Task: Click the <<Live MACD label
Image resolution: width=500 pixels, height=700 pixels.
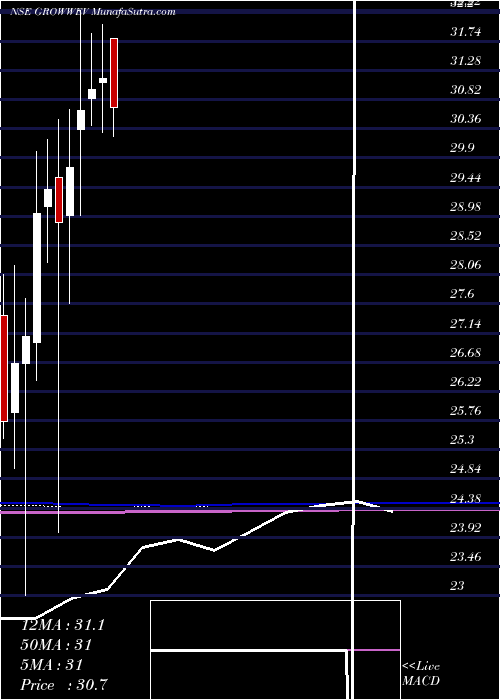Action: pyautogui.click(x=421, y=674)
